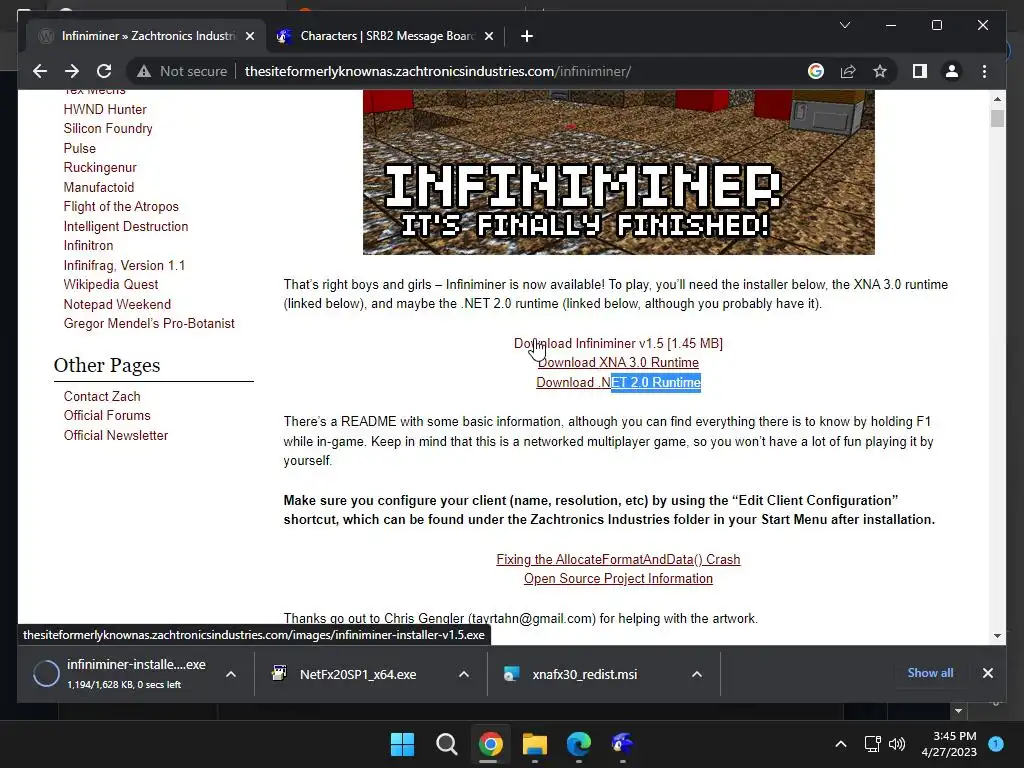The height and width of the screenshot is (768, 1024).
Task: Open the tab search dropdown arrow
Action: [x=844, y=25]
